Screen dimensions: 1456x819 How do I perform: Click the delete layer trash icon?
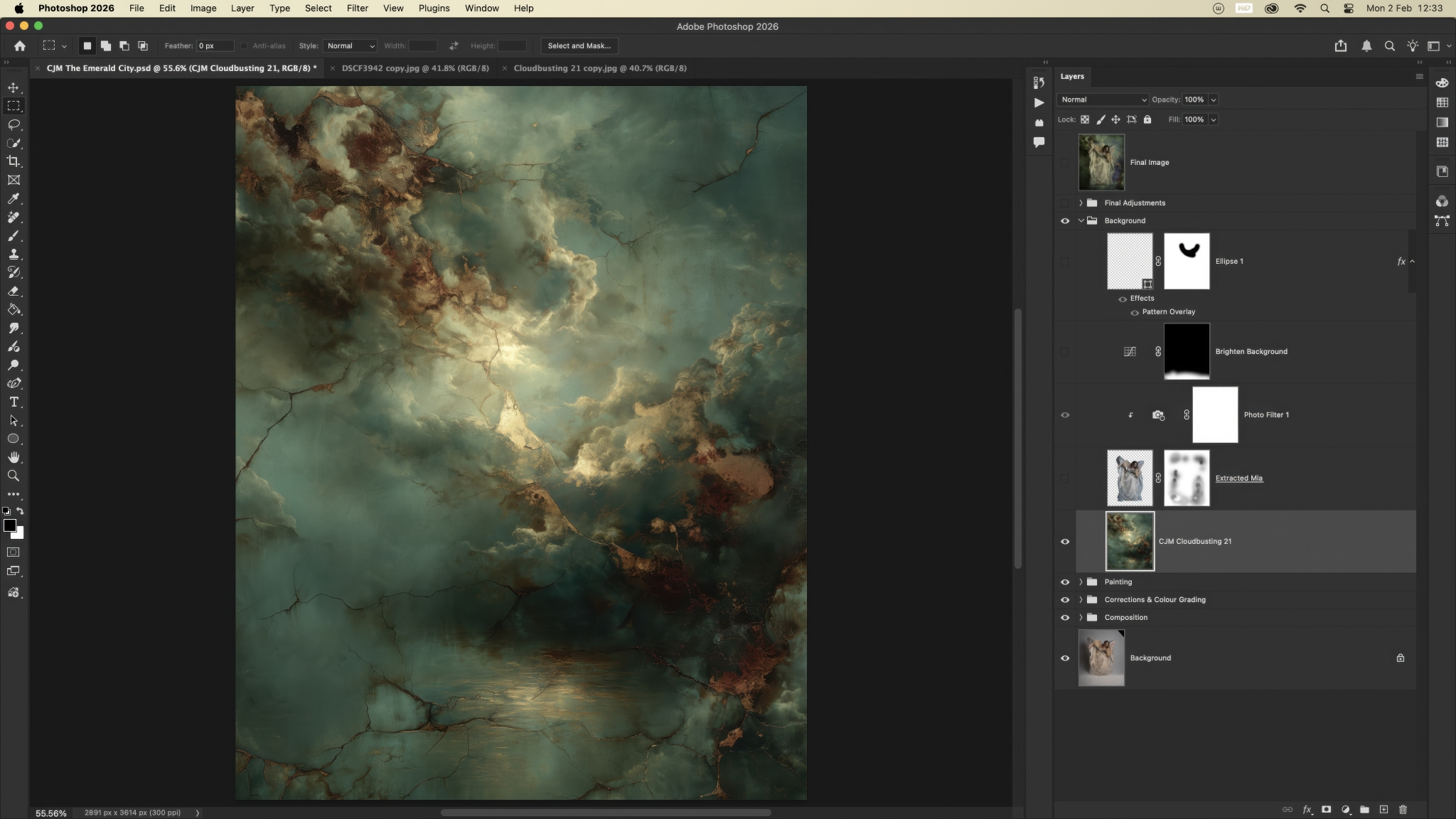click(x=1403, y=809)
